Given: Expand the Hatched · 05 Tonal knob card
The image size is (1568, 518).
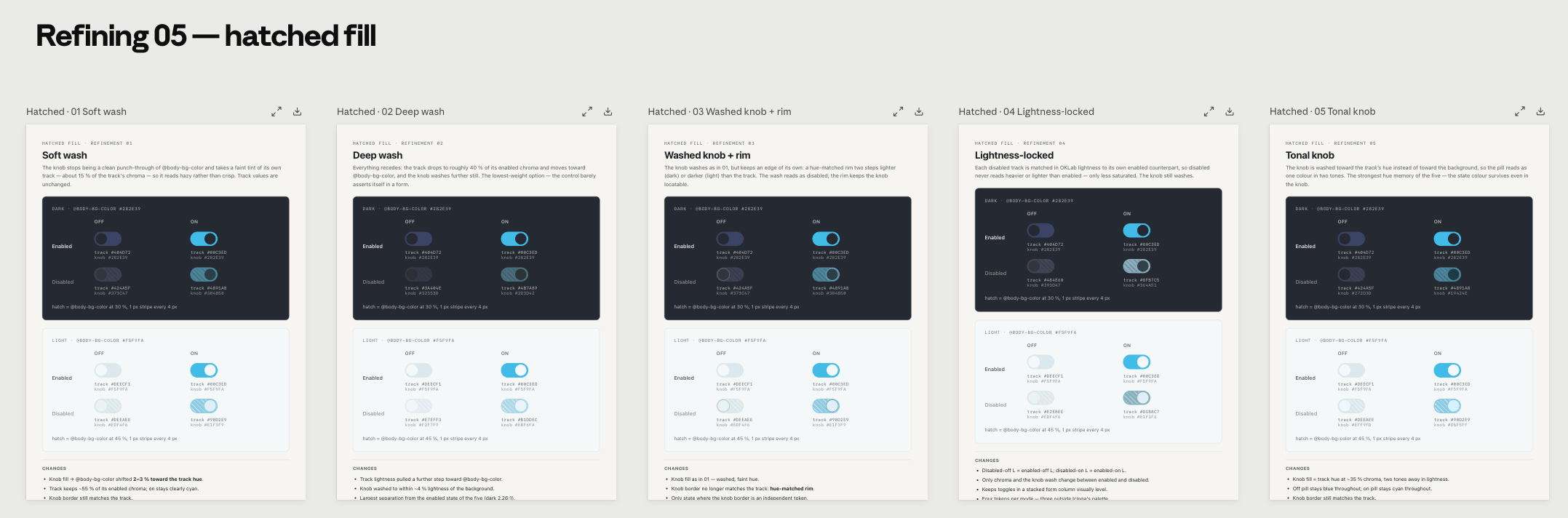Looking at the screenshot, I should [1520, 111].
